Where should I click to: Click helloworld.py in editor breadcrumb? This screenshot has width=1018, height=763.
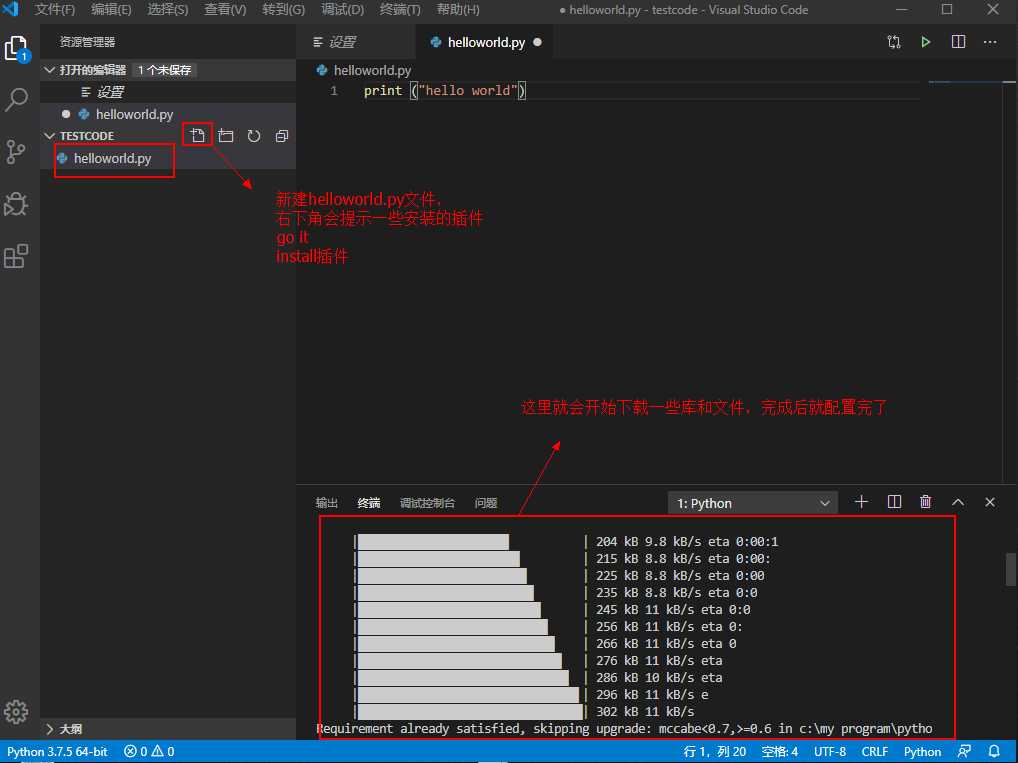pyautogui.click(x=372, y=70)
